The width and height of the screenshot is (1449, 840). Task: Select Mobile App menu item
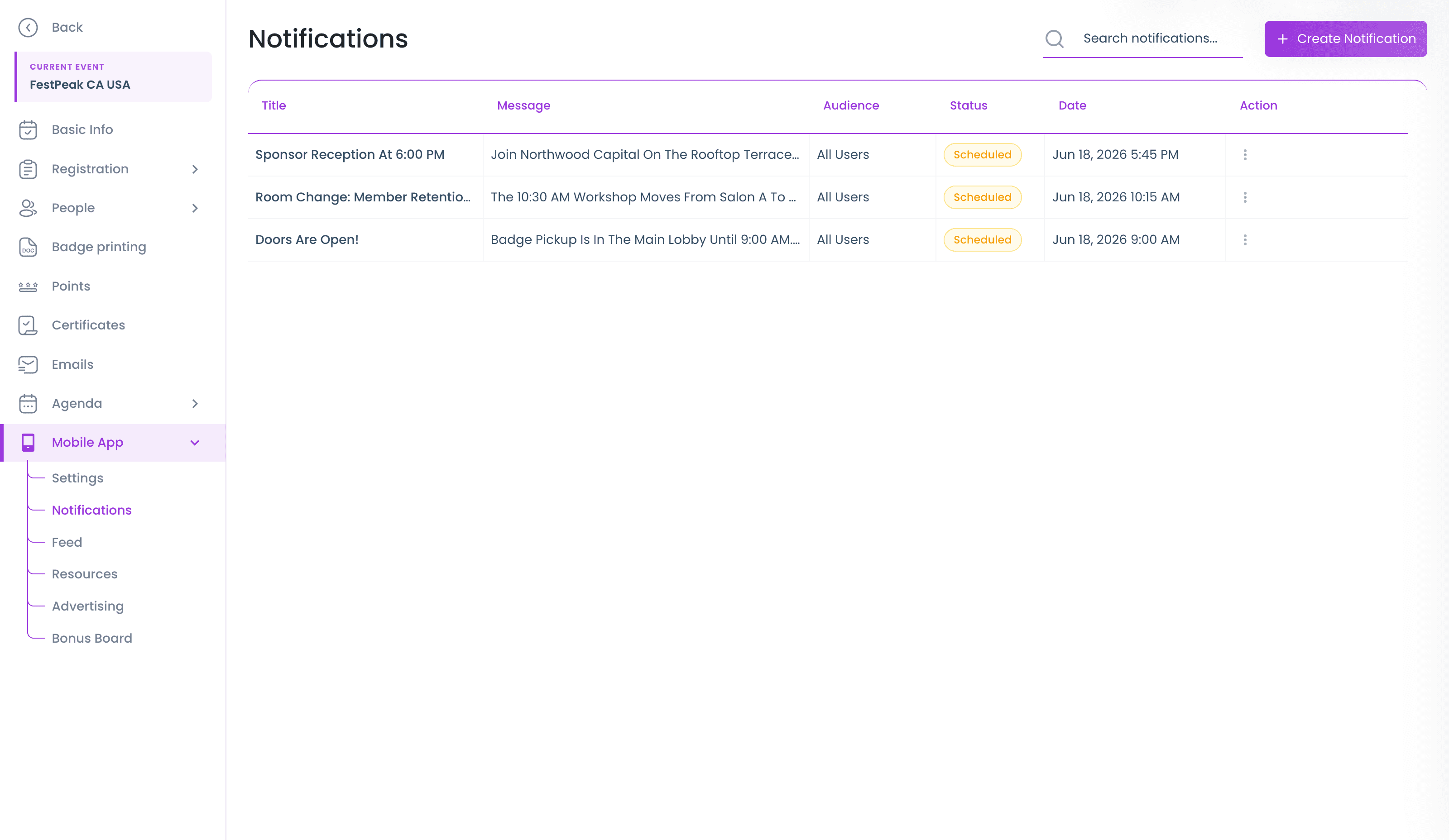pos(113,443)
